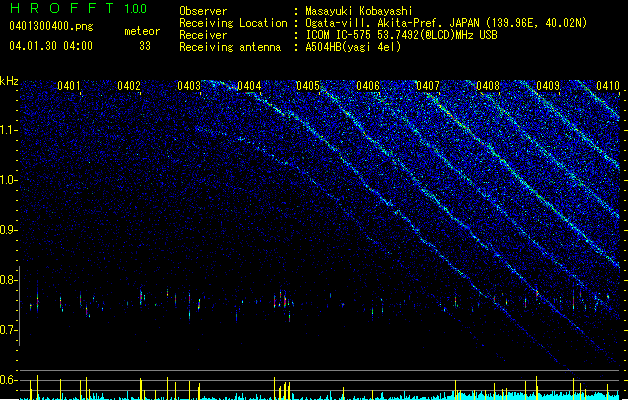Click the 0.6 frequency axis label
The image size is (629, 400).
pyautogui.click(x=8, y=380)
